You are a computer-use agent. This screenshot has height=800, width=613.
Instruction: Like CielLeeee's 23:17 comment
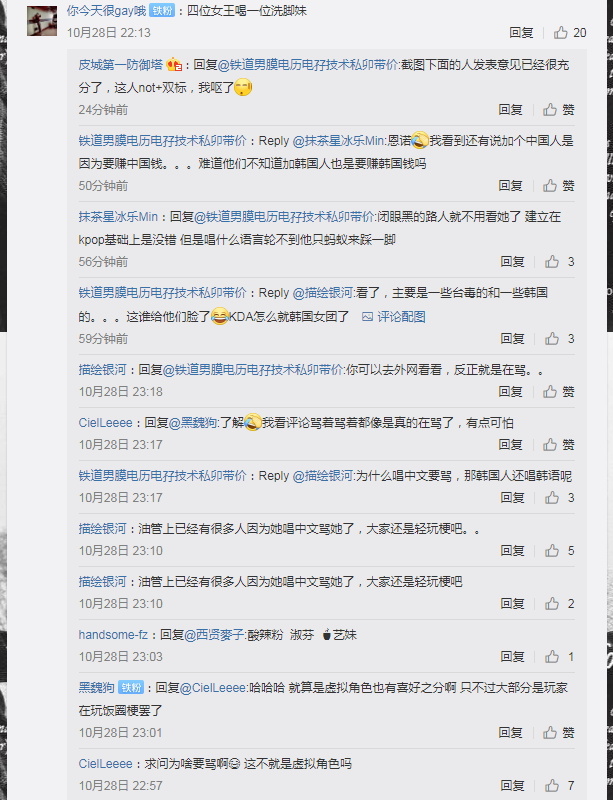pos(558,445)
